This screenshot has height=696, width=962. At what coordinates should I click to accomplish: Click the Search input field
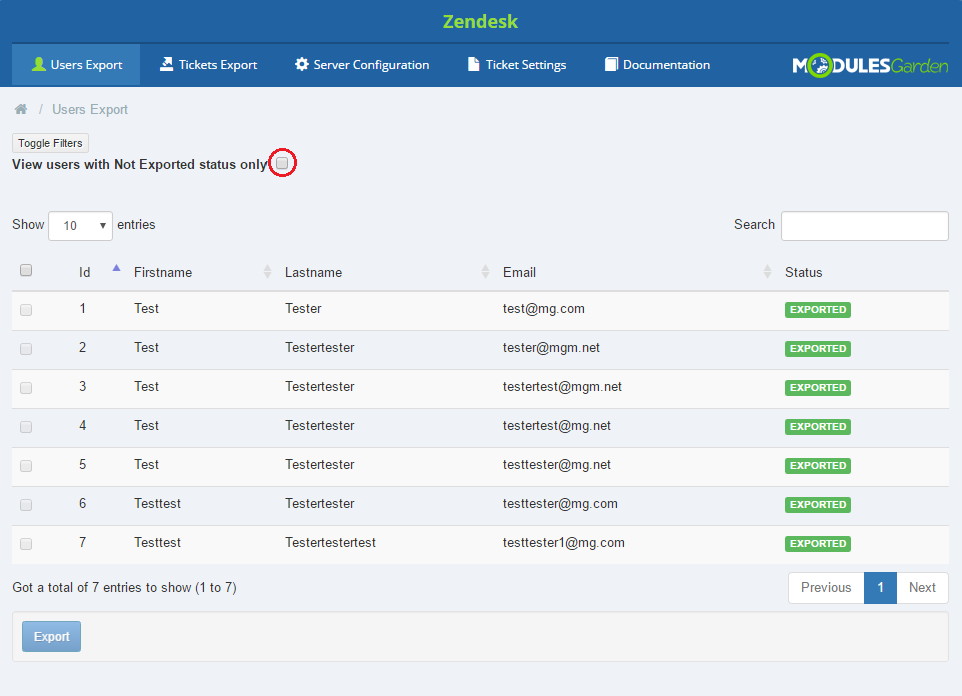pyautogui.click(x=864, y=225)
